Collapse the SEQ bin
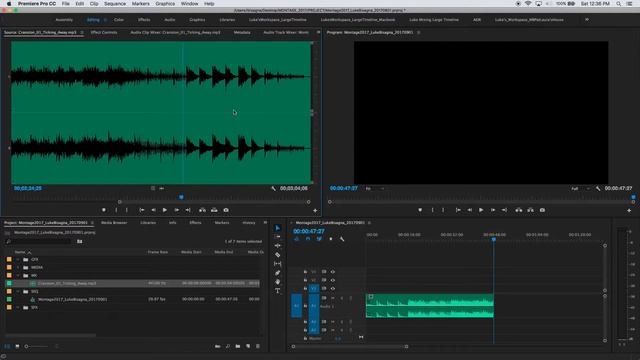The height and width of the screenshot is (360, 640). click(x=18, y=291)
